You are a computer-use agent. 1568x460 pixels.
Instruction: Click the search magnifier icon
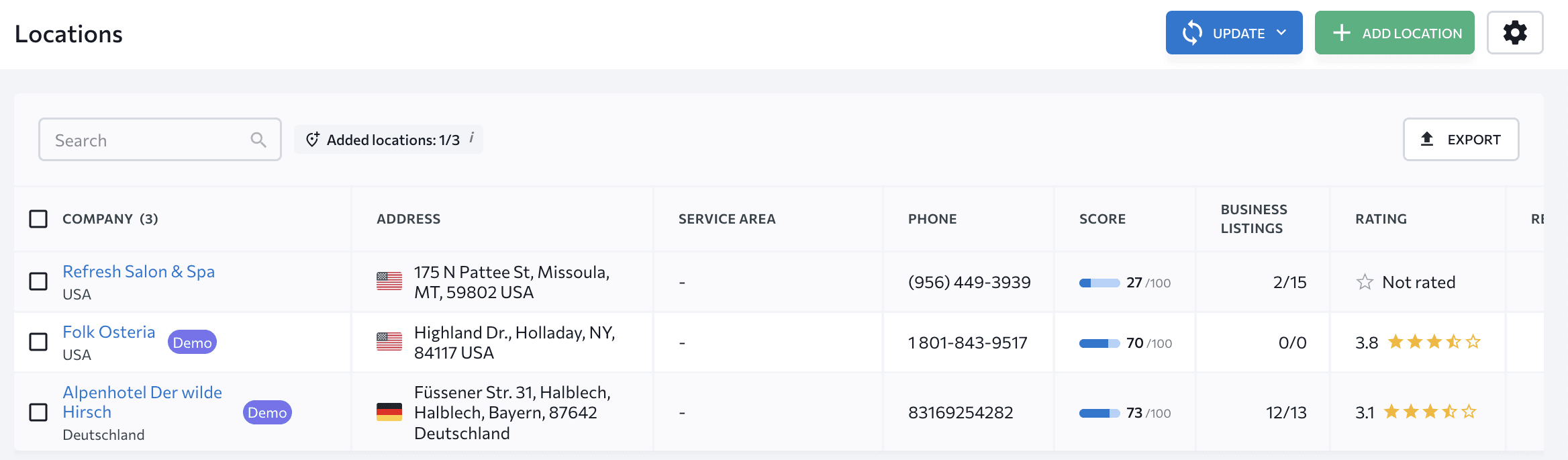258,140
